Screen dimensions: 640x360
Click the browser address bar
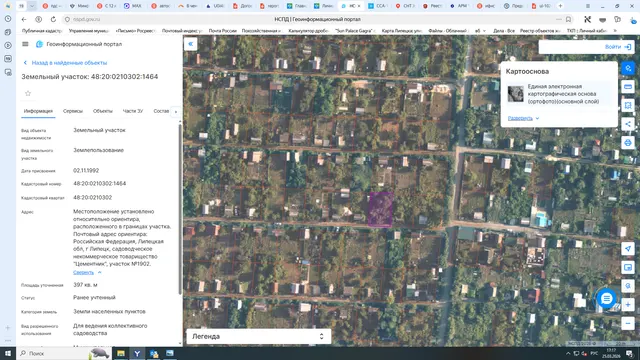point(318,19)
